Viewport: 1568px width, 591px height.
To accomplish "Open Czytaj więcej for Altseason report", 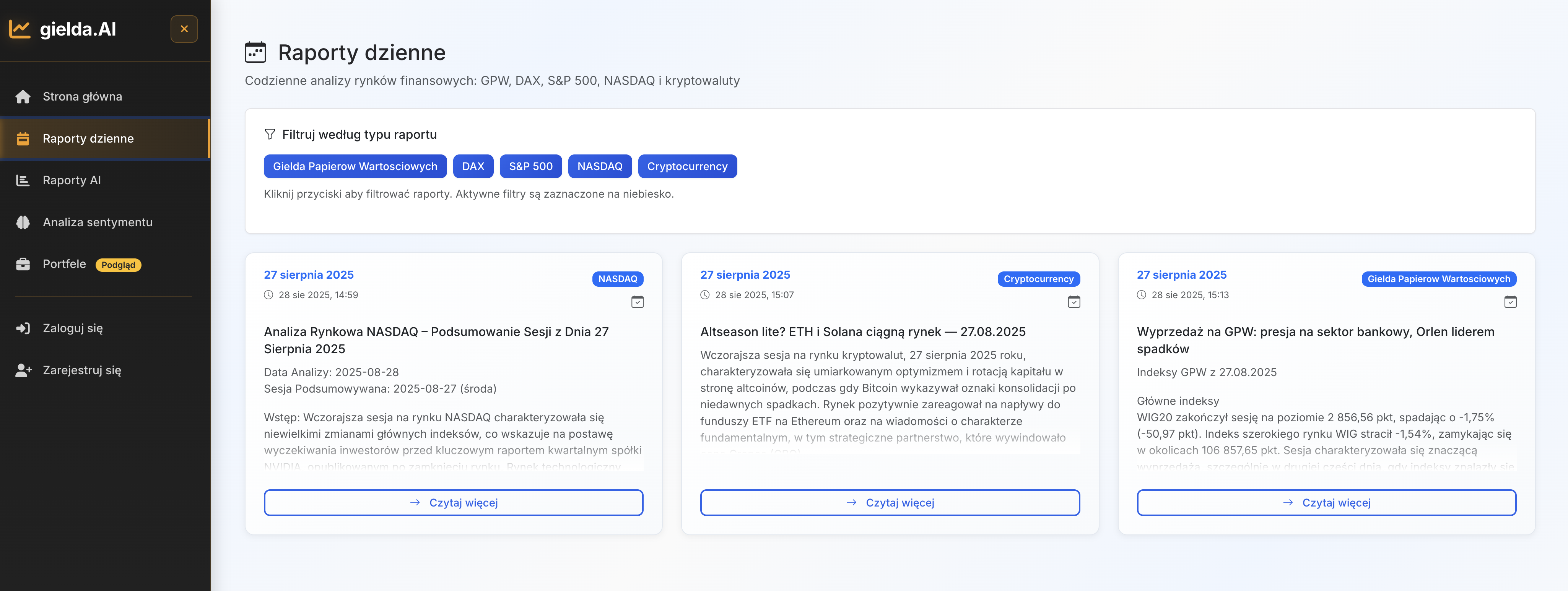I will tap(889, 503).
